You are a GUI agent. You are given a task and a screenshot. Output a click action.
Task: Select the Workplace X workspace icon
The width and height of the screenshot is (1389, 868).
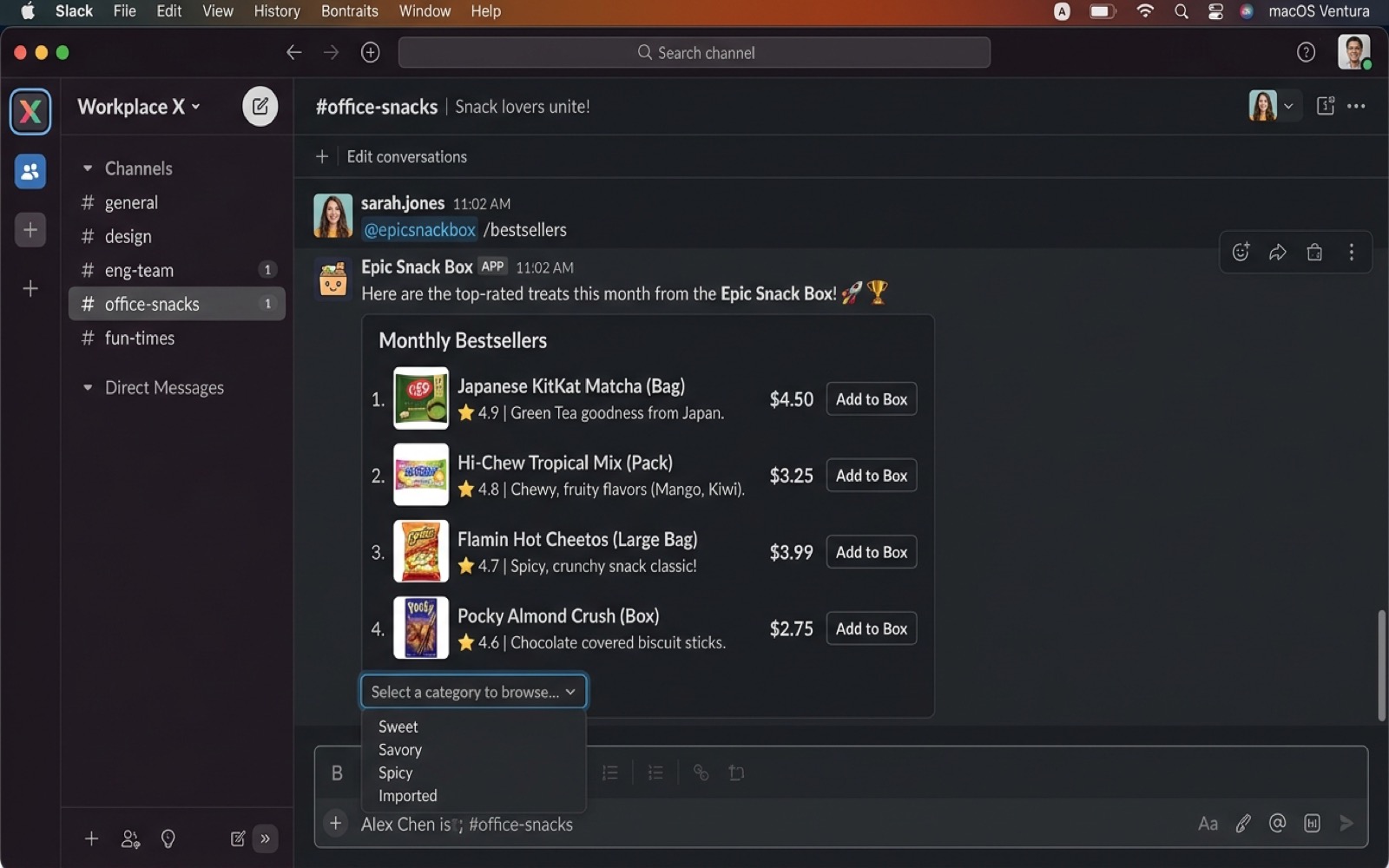pos(30,111)
